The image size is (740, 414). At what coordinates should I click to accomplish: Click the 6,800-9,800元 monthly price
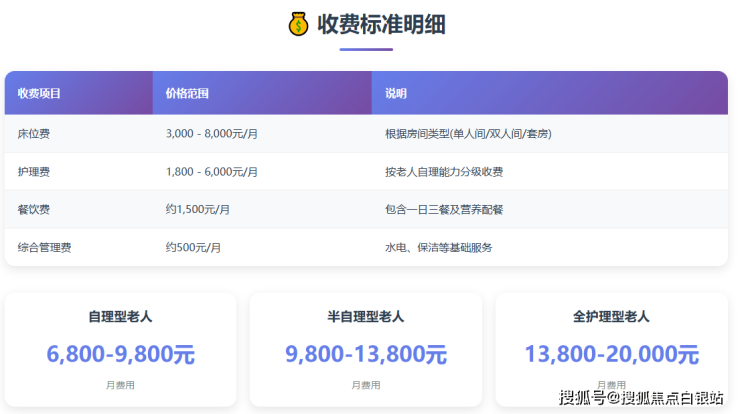coord(120,353)
